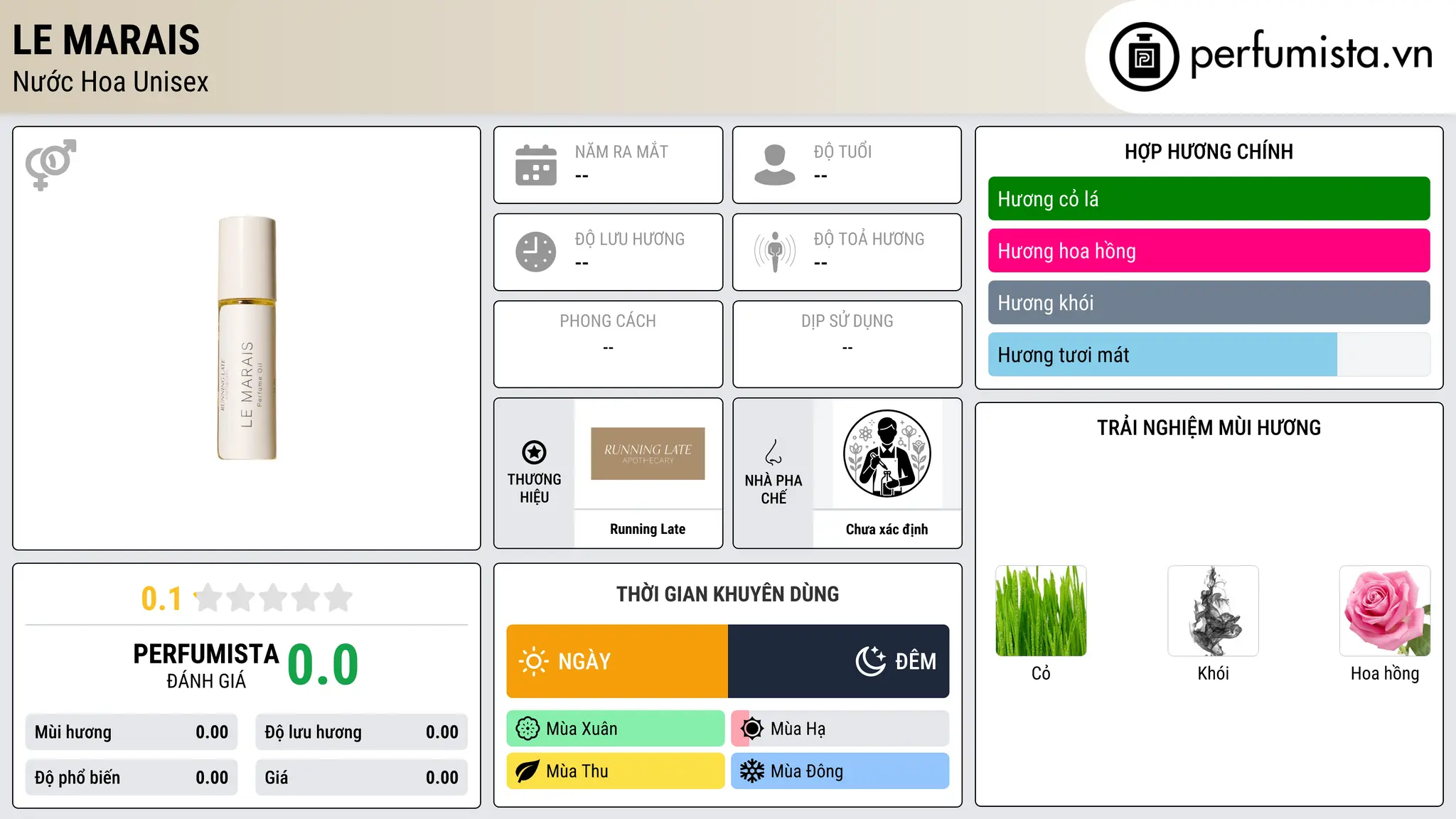Click the moon icon on the Đêm bar
The height and width of the screenshot is (819, 1456).
click(871, 661)
